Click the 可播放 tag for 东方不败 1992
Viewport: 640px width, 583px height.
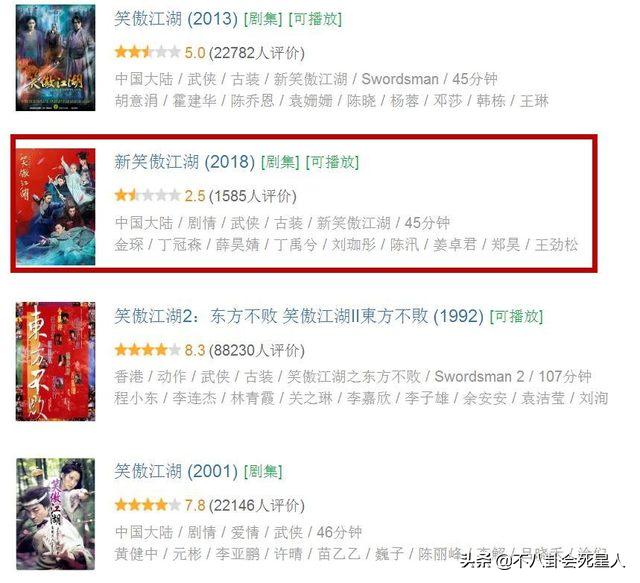tap(516, 316)
